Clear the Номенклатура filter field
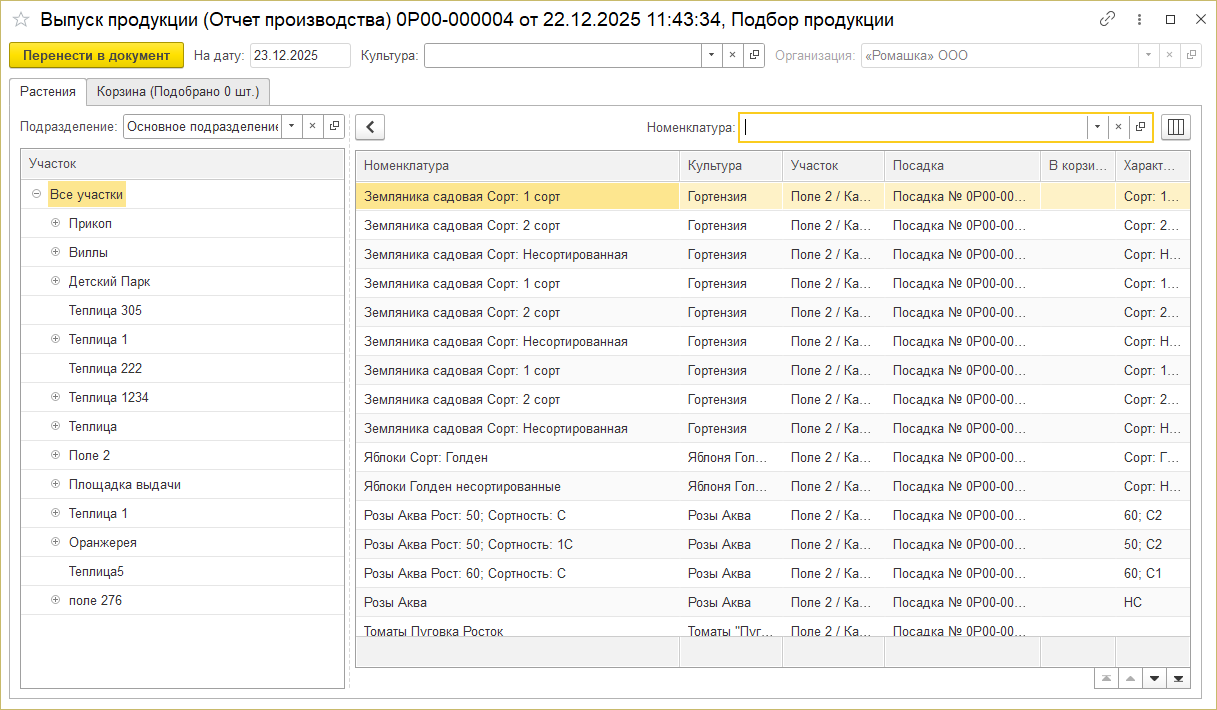The width and height of the screenshot is (1217, 710). pyautogui.click(x=1118, y=127)
